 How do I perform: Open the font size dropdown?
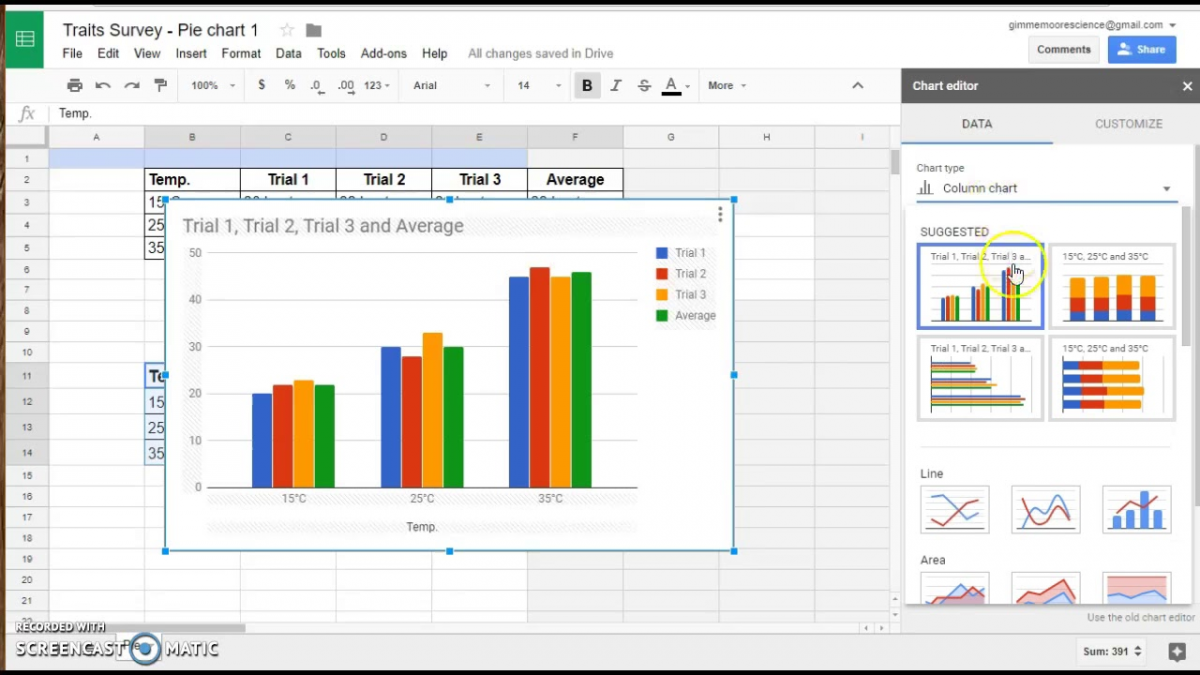point(537,85)
